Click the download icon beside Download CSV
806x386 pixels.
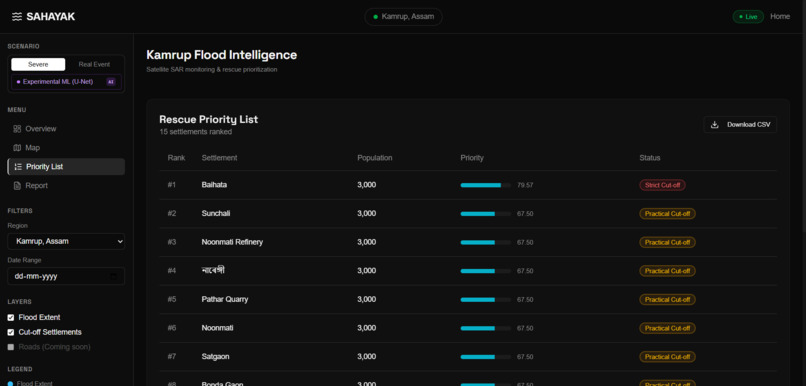[715, 124]
